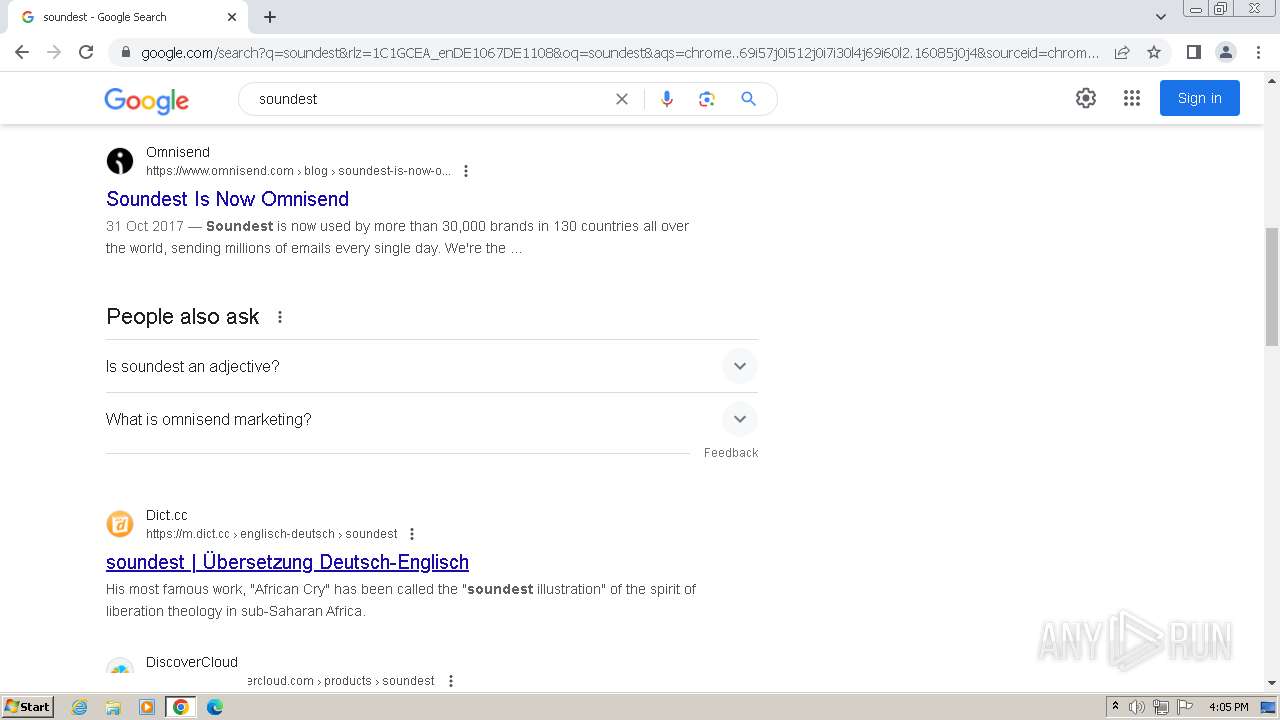The image size is (1280, 720).
Task: Open Chrome profile avatar
Action: [x=1225, y=52]
